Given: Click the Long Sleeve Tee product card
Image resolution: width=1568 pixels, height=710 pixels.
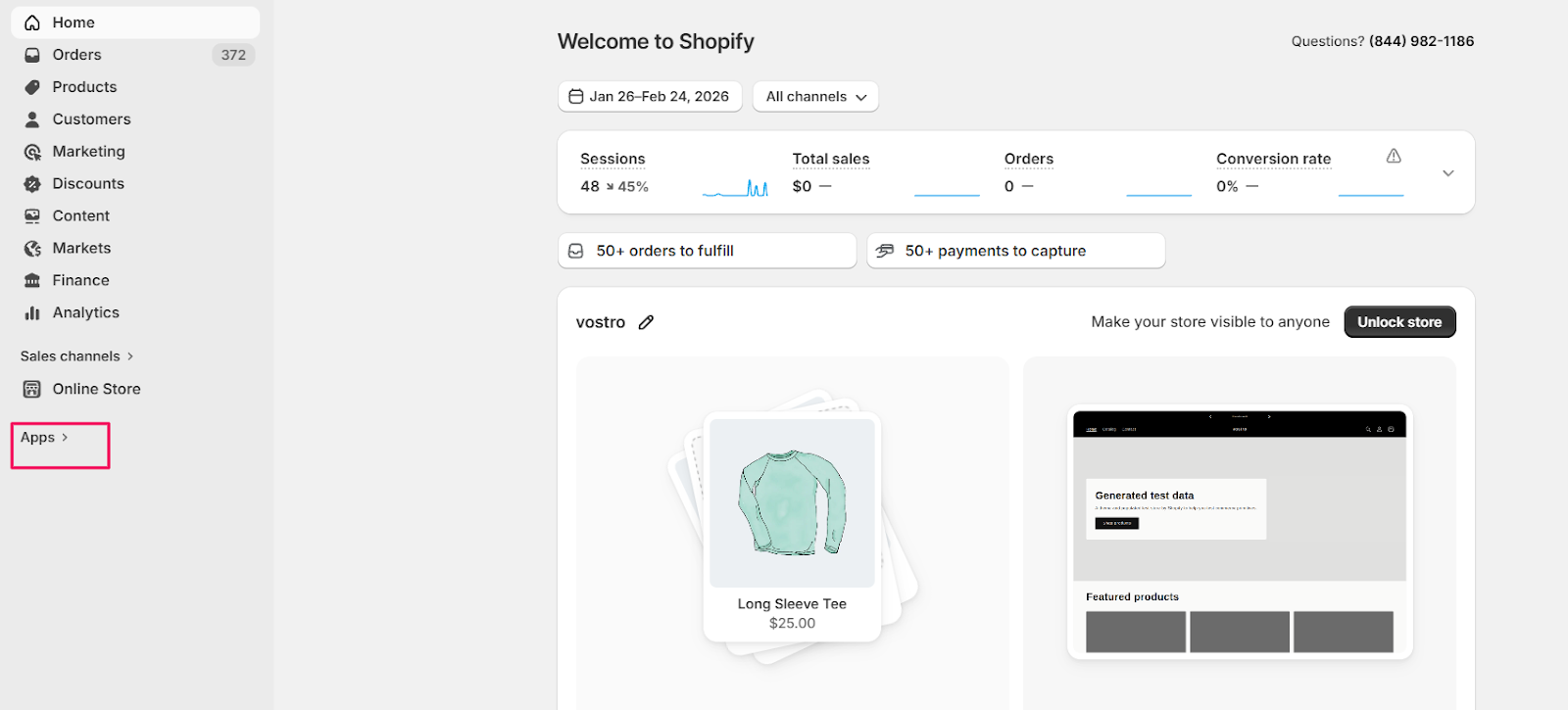Looking at the screenshot, I should pos(792,527).
